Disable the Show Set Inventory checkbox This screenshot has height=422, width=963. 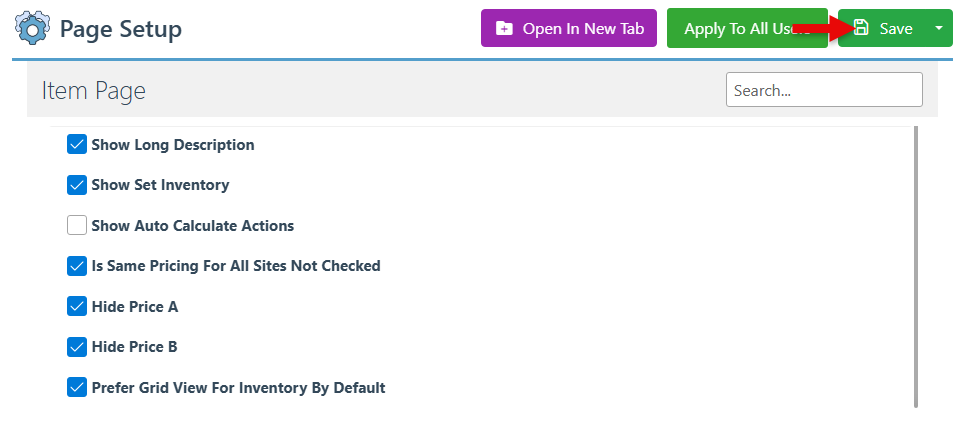(x=77, y=185)
